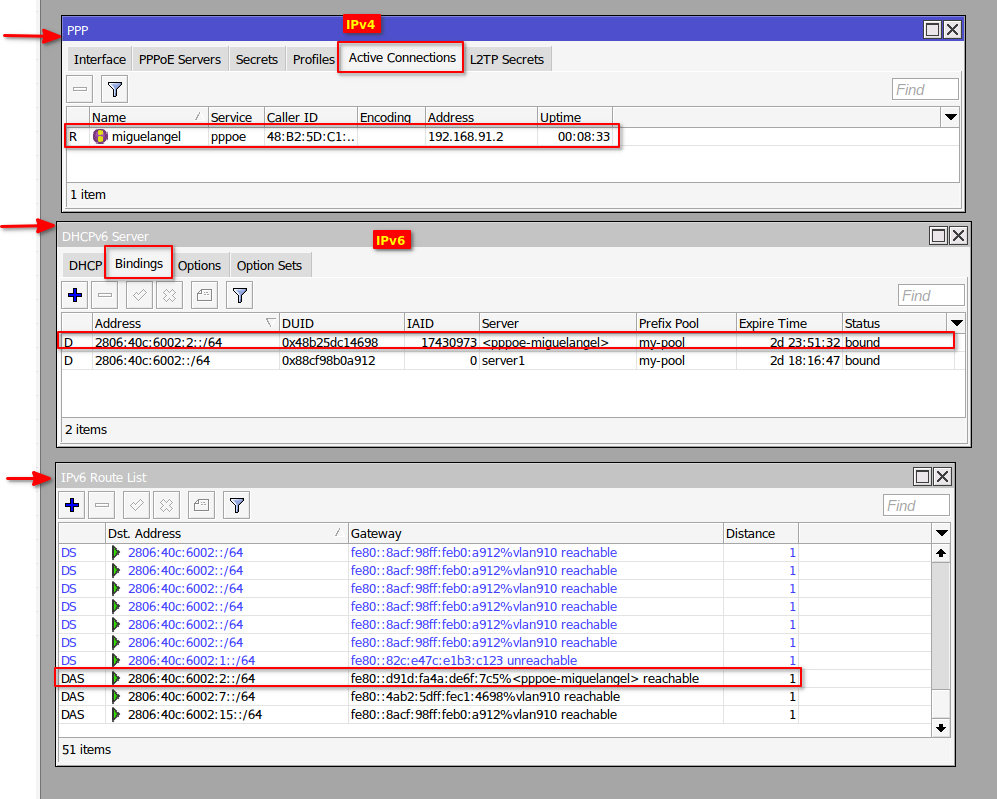Open the Option Sets tab
This screenshot has height=799, width=997.
269,265
